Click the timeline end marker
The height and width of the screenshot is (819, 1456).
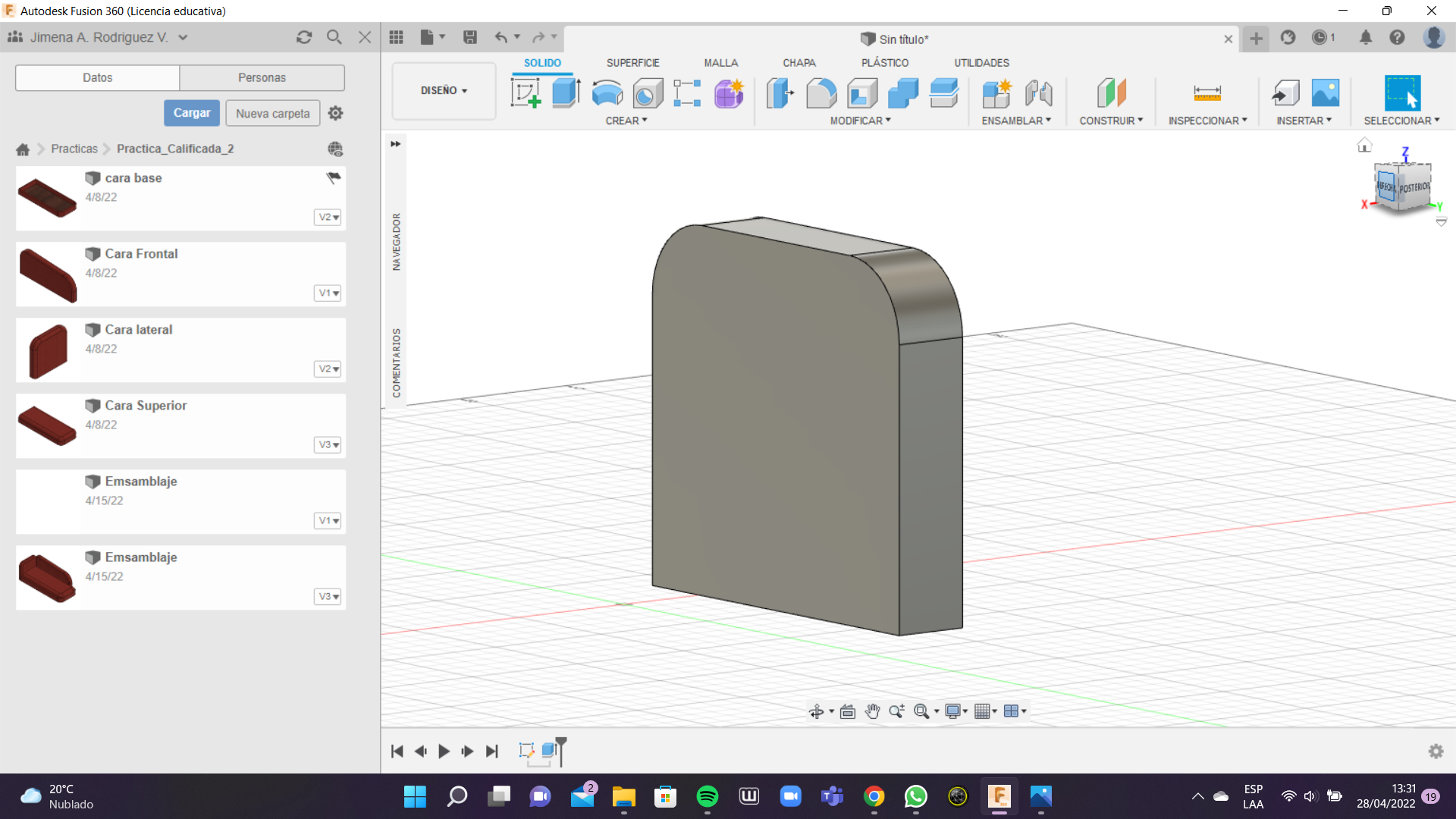tap(561, 745)
